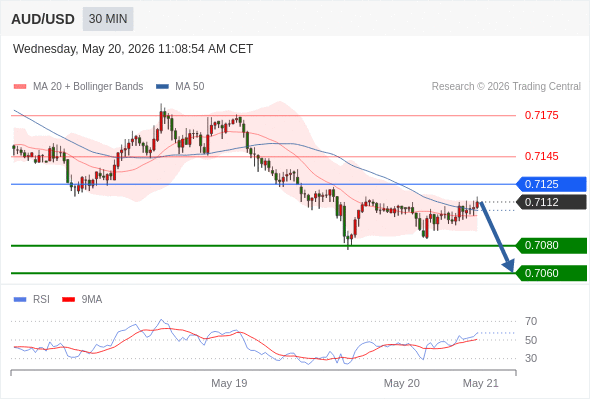Click the 0.7175 resistance label

541,115
